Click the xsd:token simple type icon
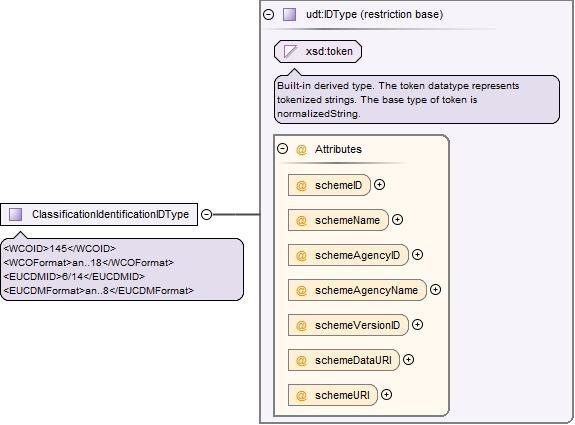 point(291,51)
